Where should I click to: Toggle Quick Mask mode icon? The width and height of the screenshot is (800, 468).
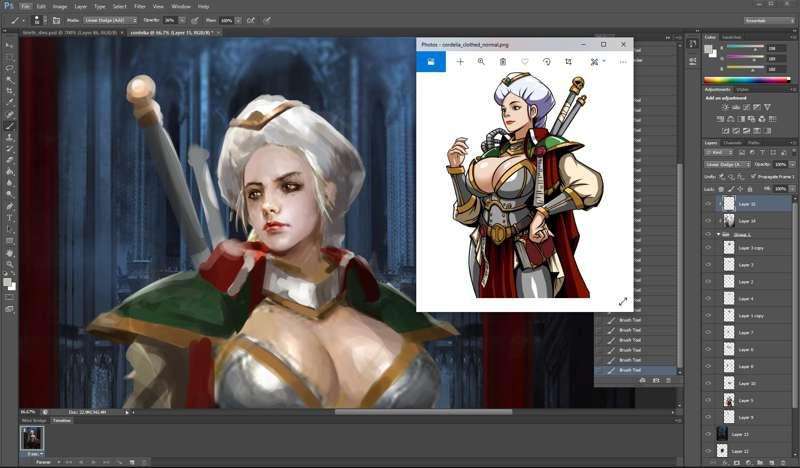(x=9, y=297)
